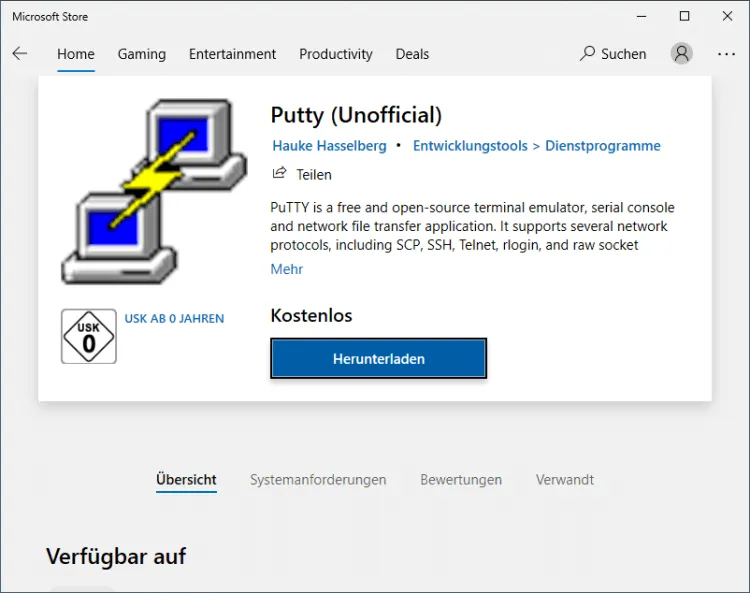
Task: Click the Suchen search button
Action: click(x=613, y=54)
